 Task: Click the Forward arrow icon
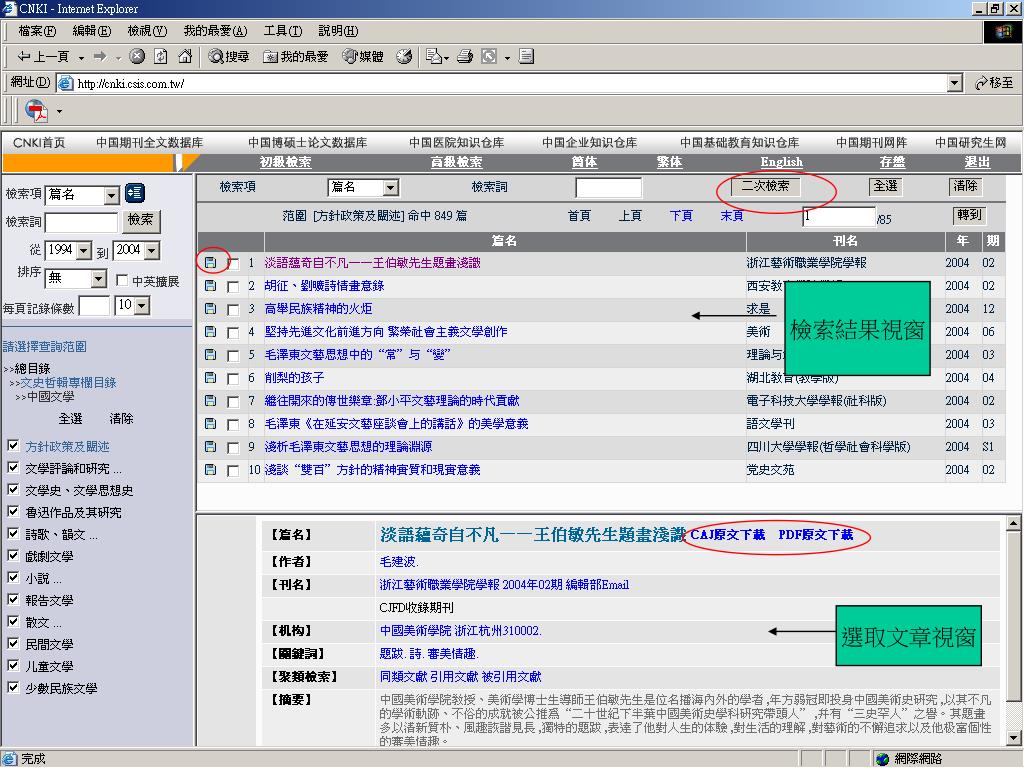(100, 57)
